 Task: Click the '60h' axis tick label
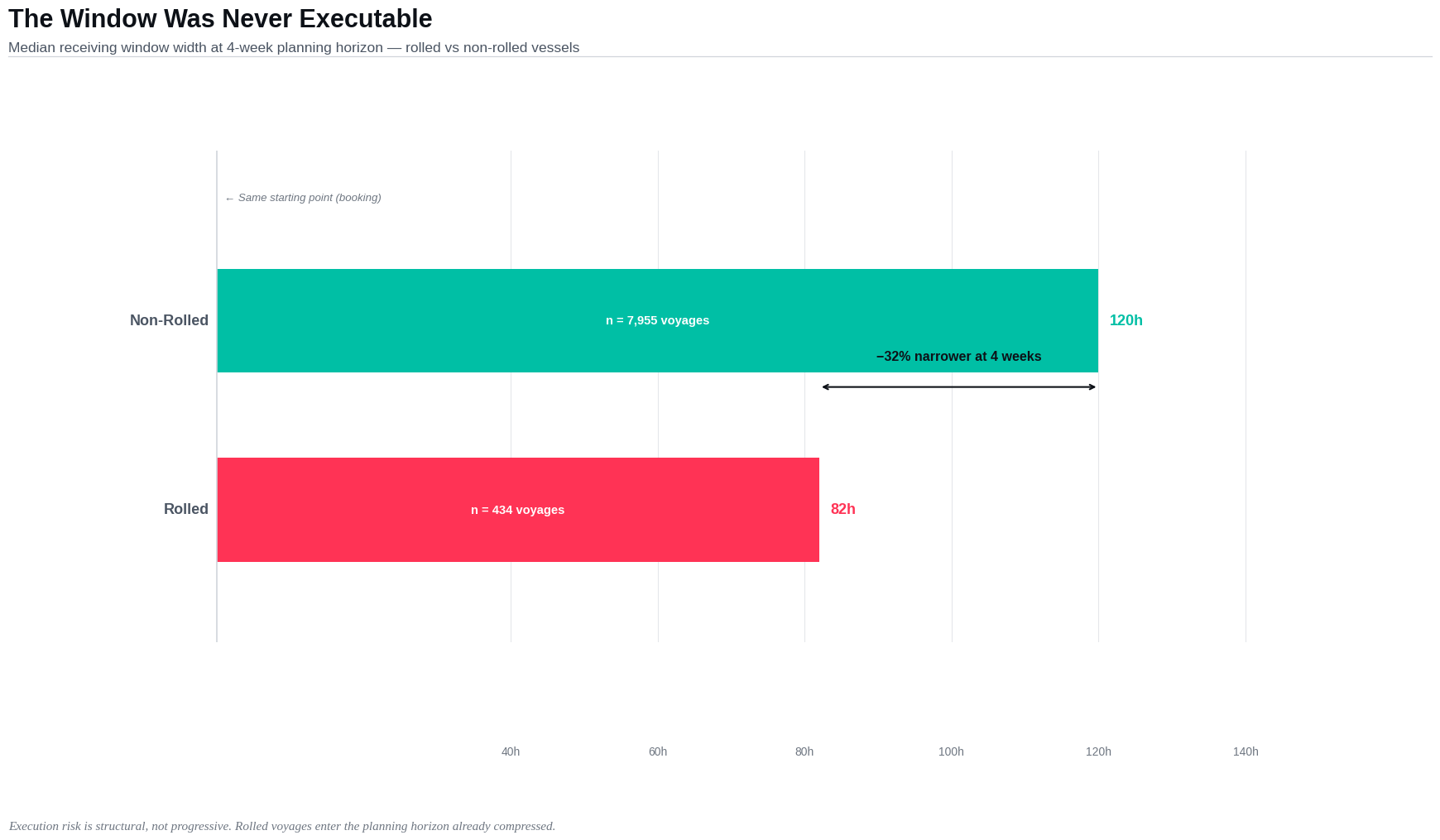658,751
